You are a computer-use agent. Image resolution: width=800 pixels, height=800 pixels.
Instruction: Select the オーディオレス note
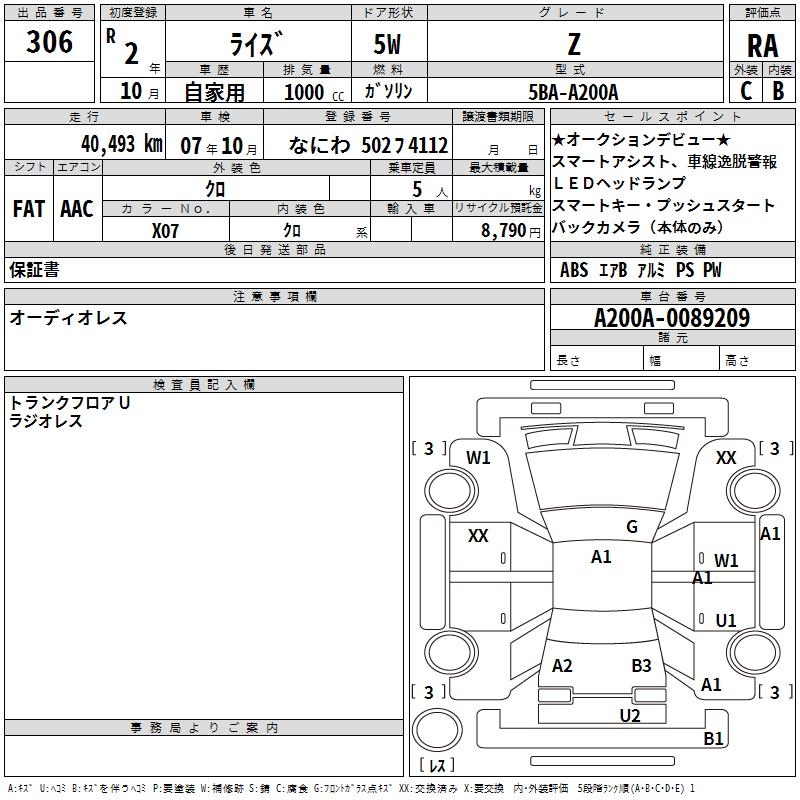(68, 317)
